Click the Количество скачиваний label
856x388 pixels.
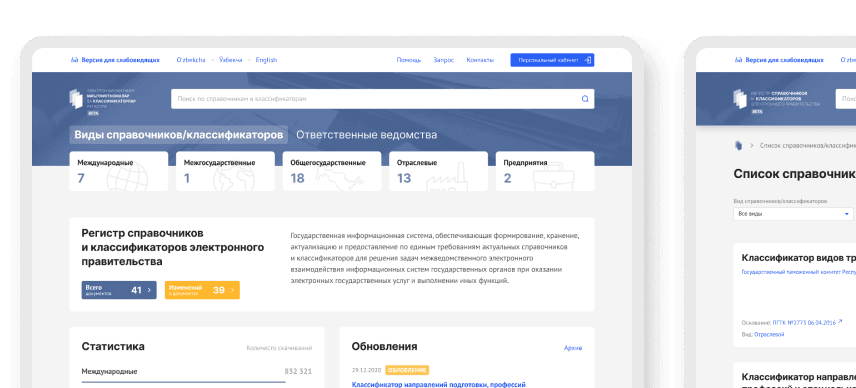[280, 348]
